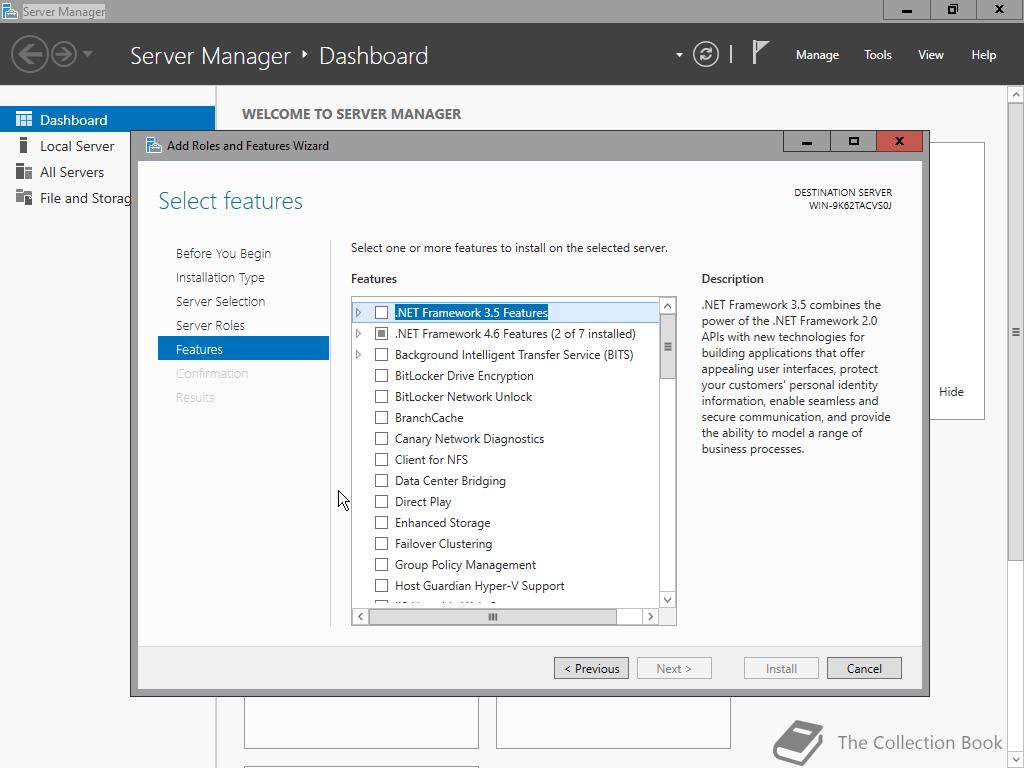Open the notifications flag icon
The width and height of the screenshot is (1024, 768).
760,52
